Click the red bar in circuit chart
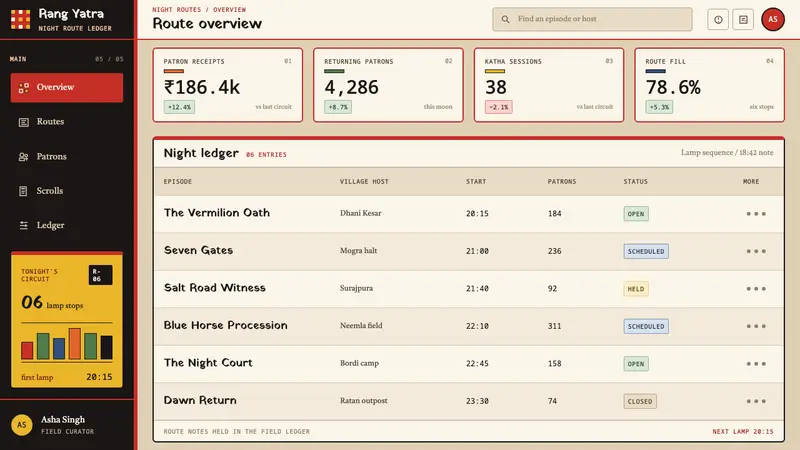Image resolution: width=800 pixels, height=450 pixels. [27, 351]
